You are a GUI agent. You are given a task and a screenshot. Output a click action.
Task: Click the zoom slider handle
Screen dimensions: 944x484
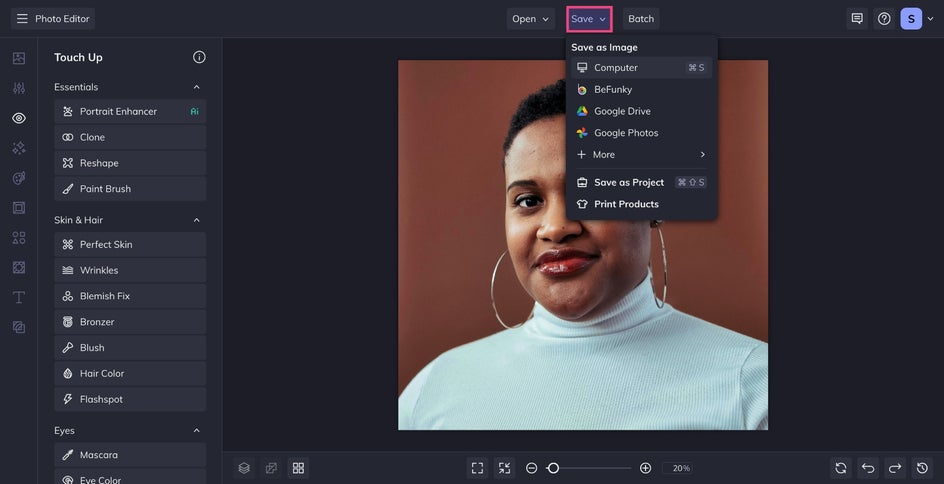tap(553, 468)
